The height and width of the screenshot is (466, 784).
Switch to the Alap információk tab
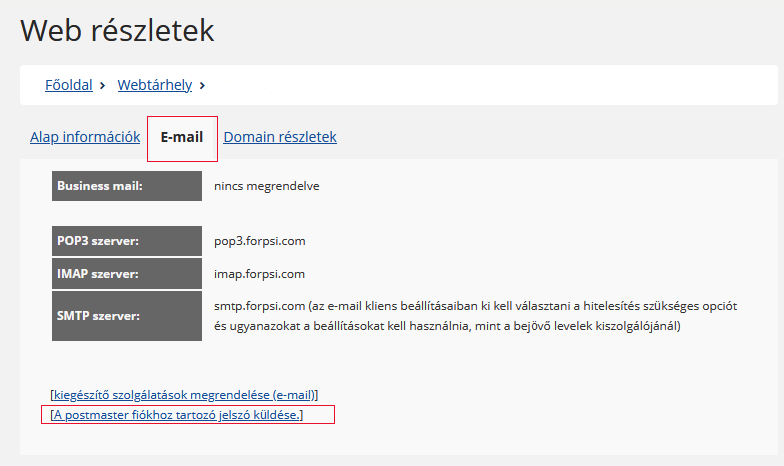pos(85,137)
